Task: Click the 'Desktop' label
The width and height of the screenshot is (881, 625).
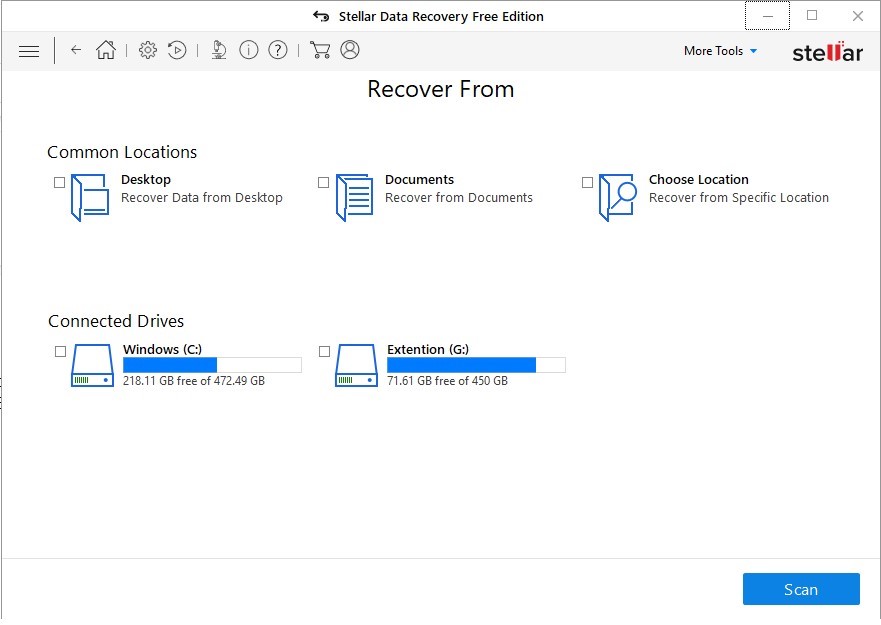Action: coord(146,180)
